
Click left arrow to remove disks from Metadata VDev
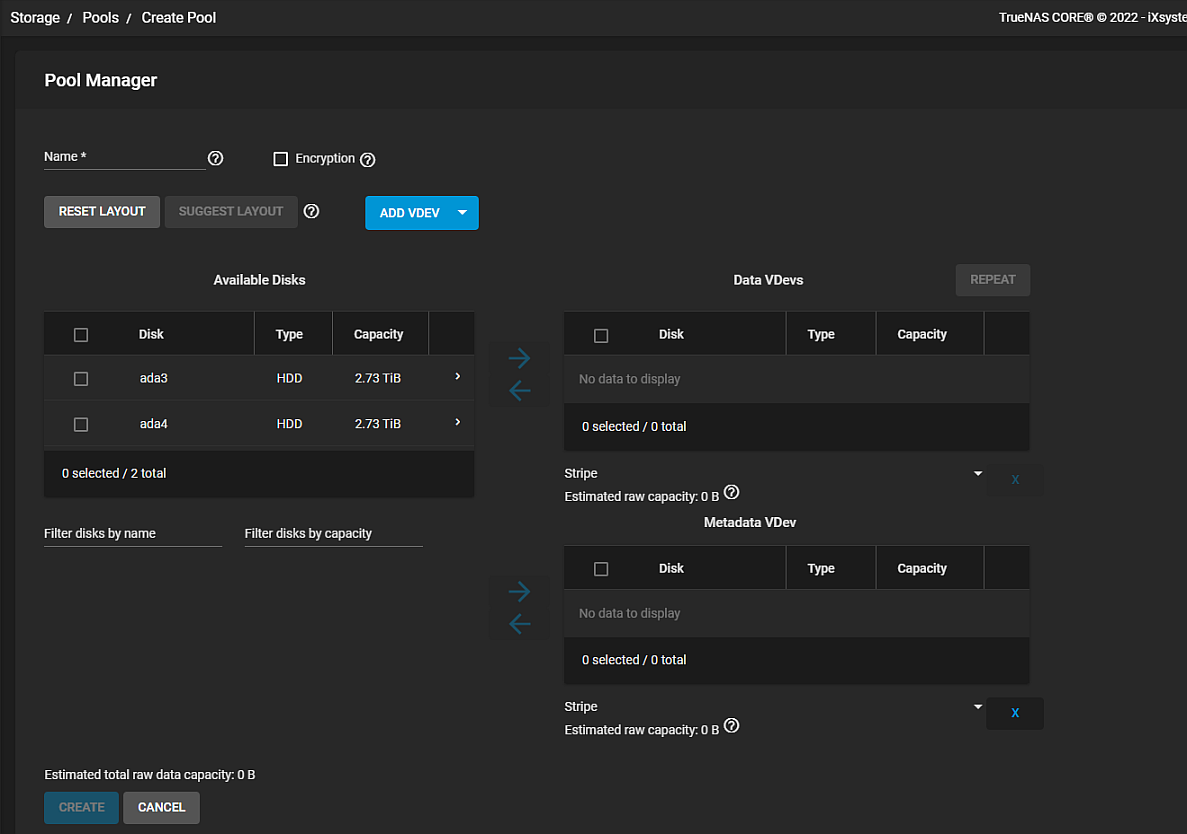519,624
